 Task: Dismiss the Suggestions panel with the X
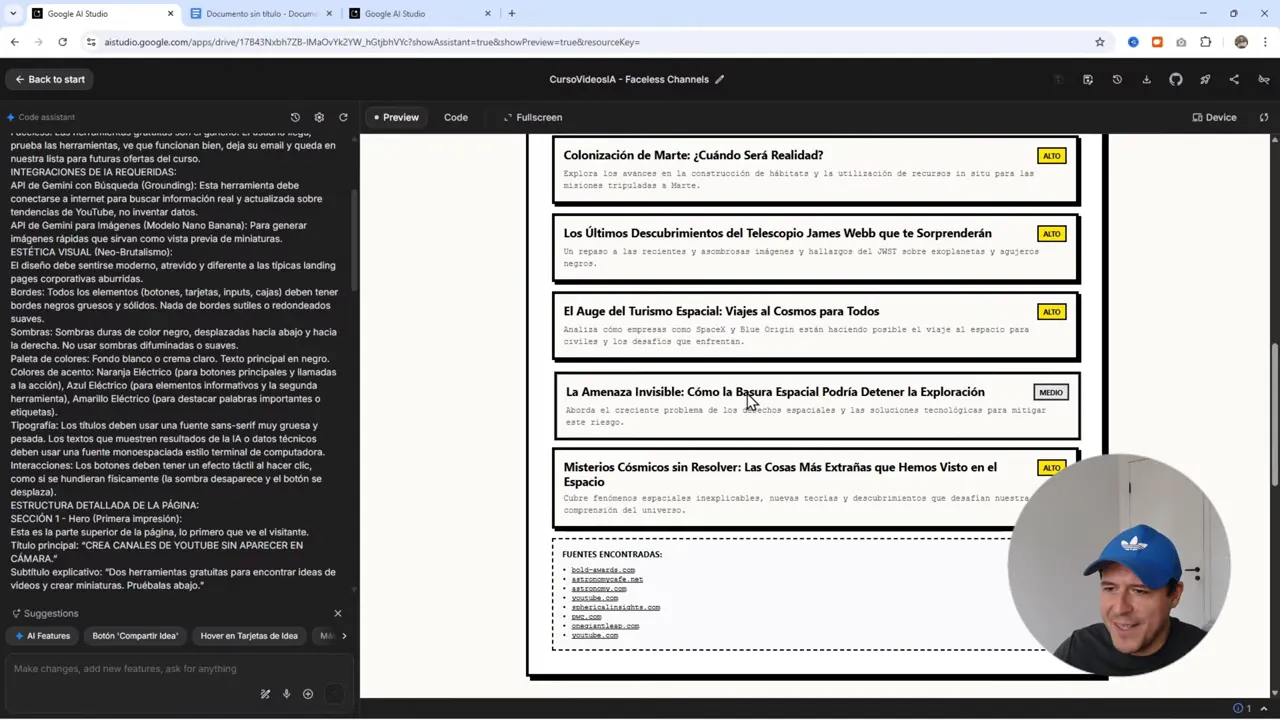point(337,613)
